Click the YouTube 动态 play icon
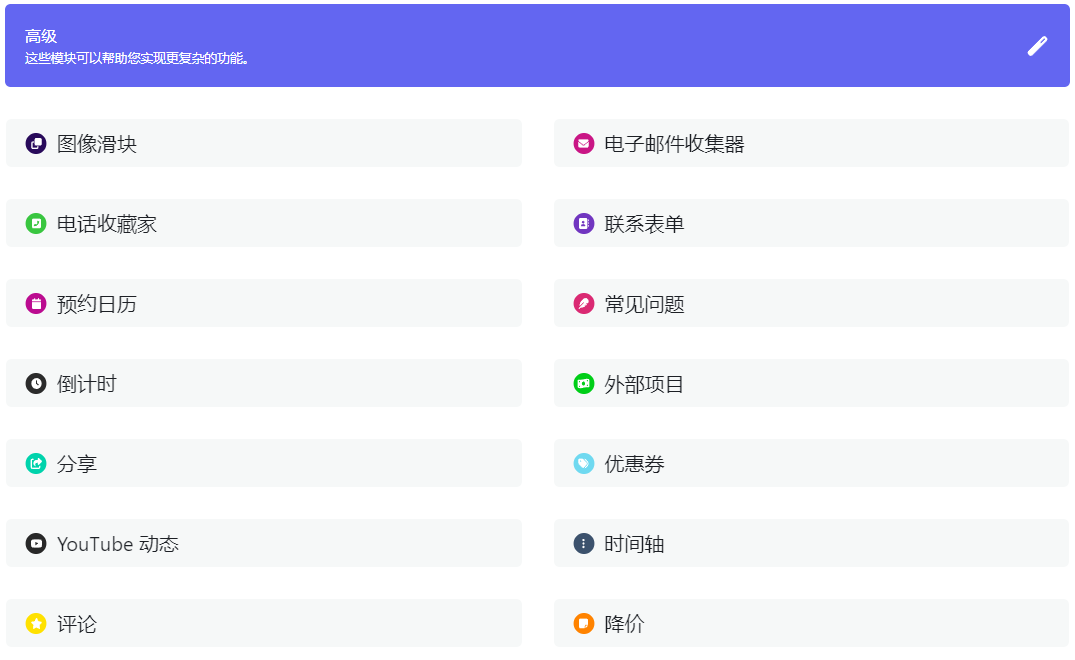The height and width of the screenshot is (660, 1075). click(36, 544)
